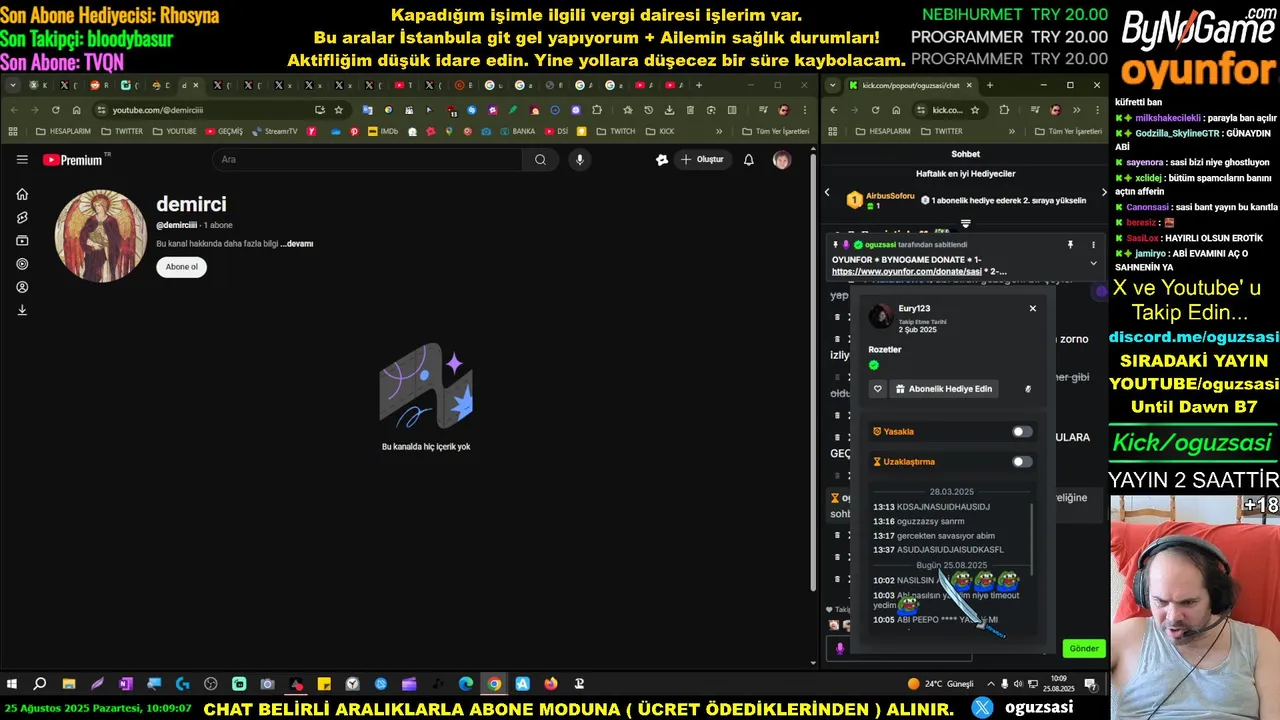Screen dimensions: 1280x720
Task: Click the YouTube Premium logo
Action: click(76, 160)
